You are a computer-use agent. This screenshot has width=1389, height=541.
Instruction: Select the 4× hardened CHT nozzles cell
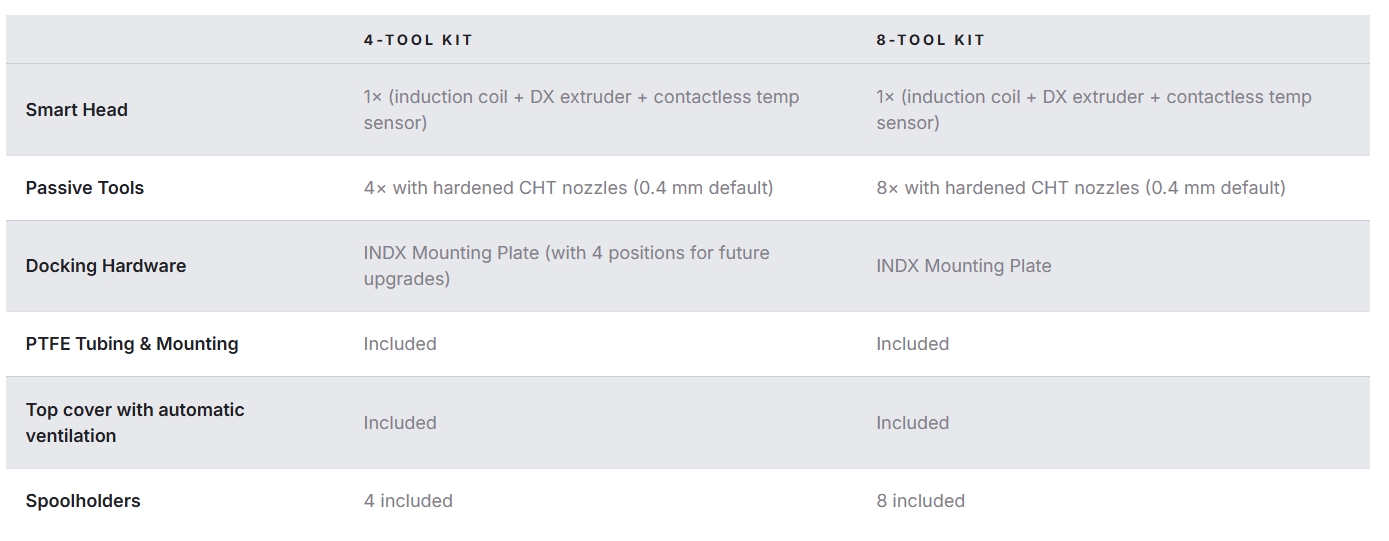(568, 188)
